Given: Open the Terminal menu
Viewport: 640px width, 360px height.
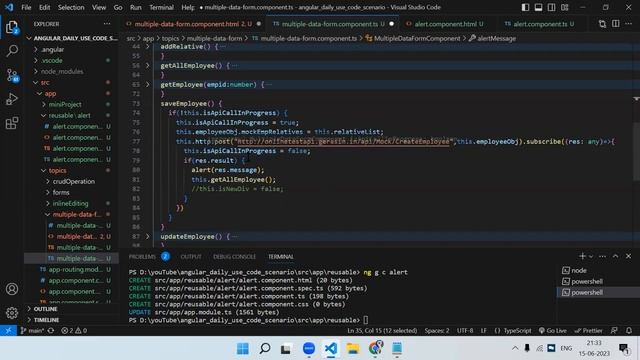Looking at the screenshot, I should coord(161,7).
